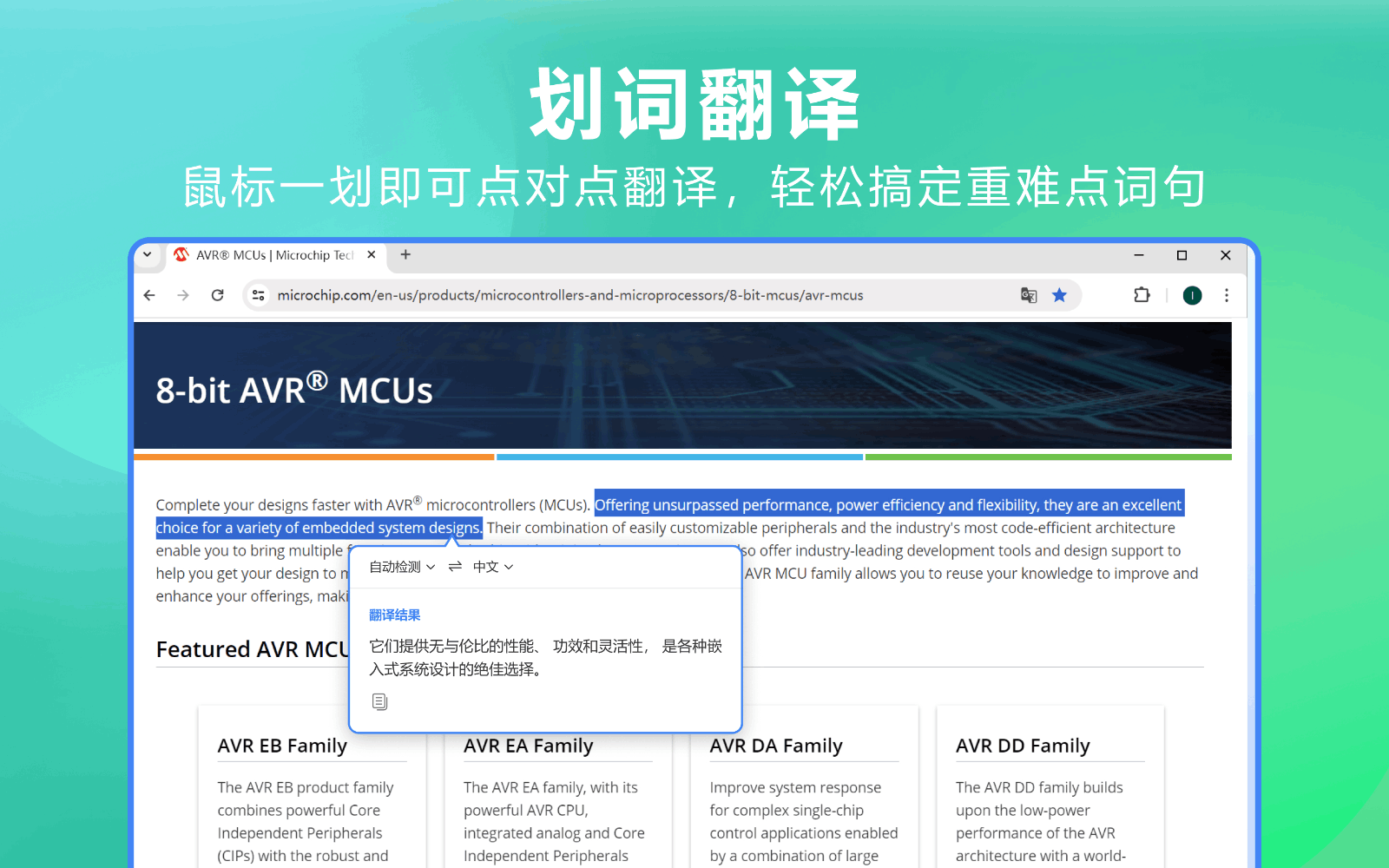The width and height of the screenshot is (1389, 868).
Task: Click AVR EB product family description
Action: [x=306, y=821]
